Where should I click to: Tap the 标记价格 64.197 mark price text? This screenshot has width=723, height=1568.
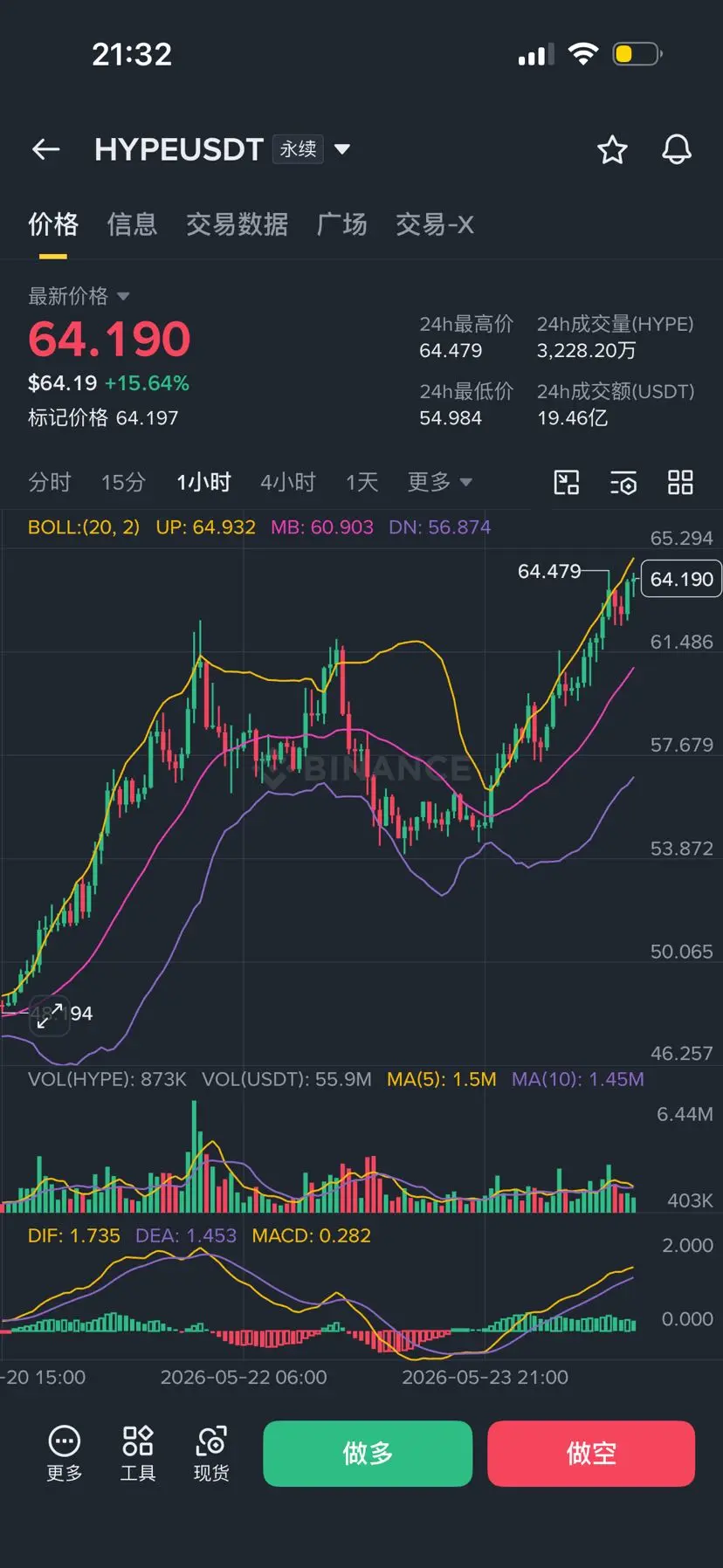click(103, 418)
